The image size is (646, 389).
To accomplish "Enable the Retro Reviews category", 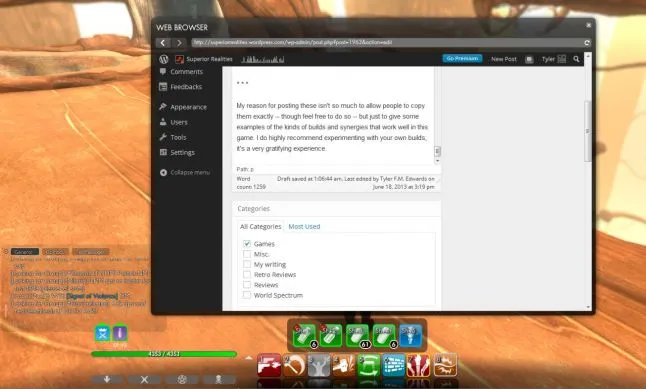I will (247, 274).
